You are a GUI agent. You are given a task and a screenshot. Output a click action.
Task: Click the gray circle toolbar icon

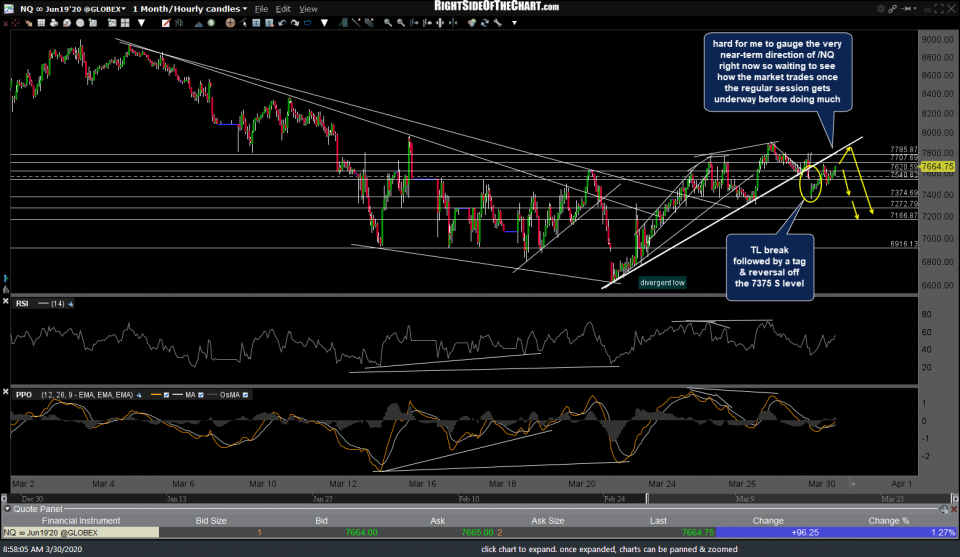click(80, 23)
